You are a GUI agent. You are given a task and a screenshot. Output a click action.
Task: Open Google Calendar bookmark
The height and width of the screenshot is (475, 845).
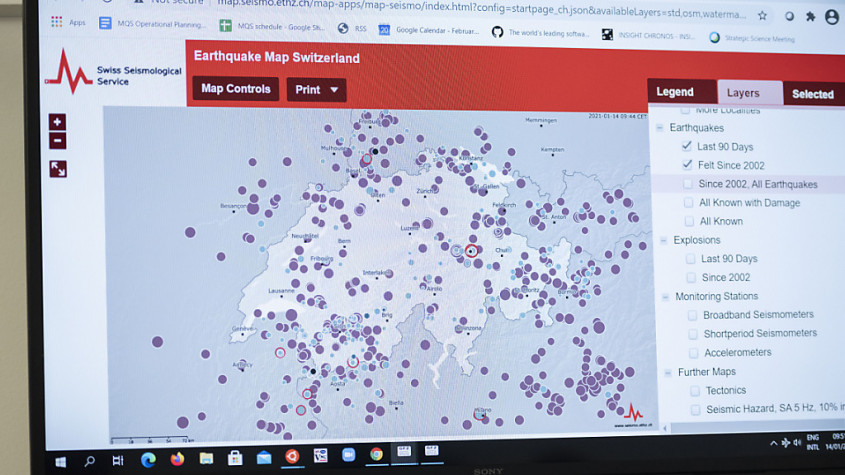[x=429, y=30]
